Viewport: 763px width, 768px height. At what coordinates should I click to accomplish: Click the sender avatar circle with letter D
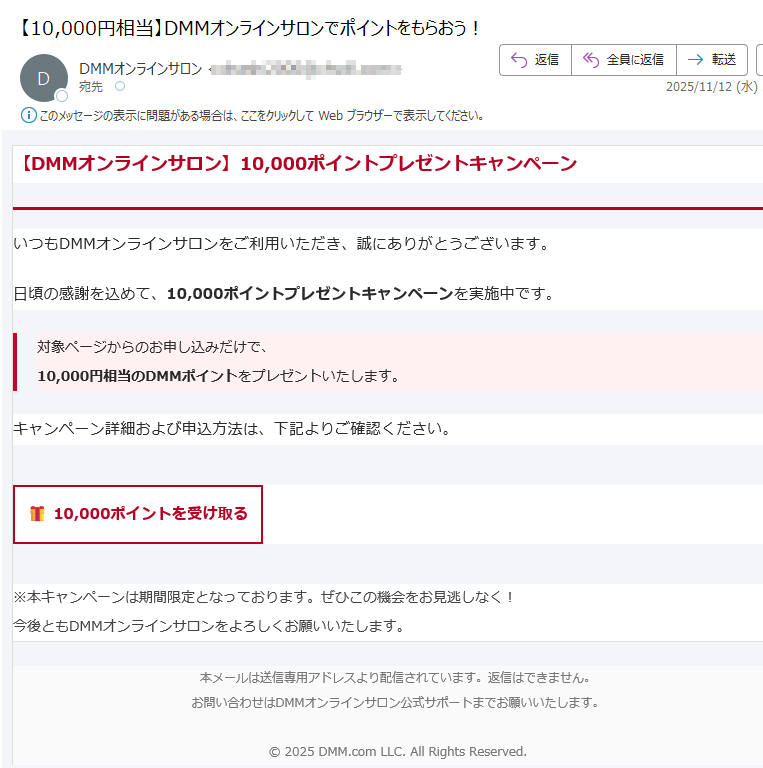[x=44, y=78]
